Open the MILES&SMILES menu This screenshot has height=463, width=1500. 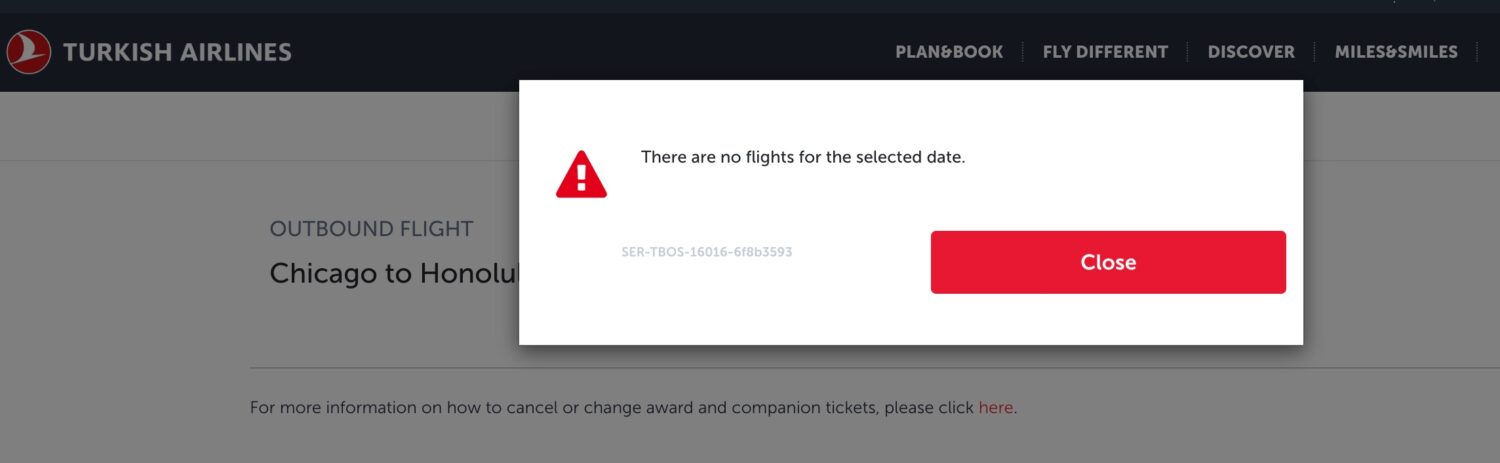pyautogui.click(x=1395, y=52)
